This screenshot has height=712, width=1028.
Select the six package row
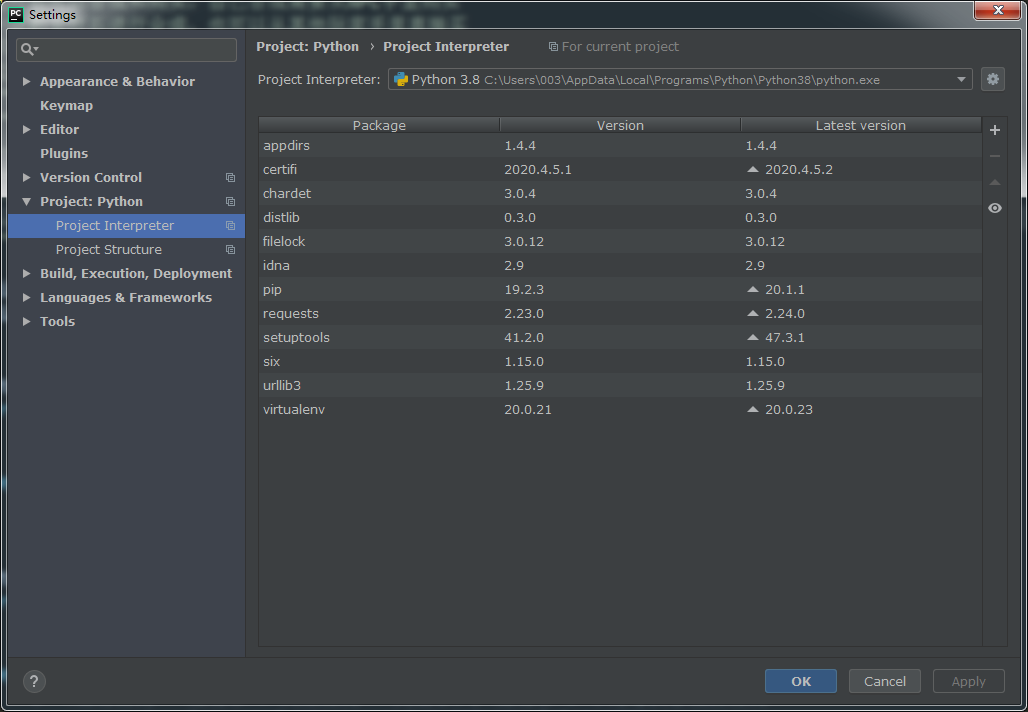[620, 361]
